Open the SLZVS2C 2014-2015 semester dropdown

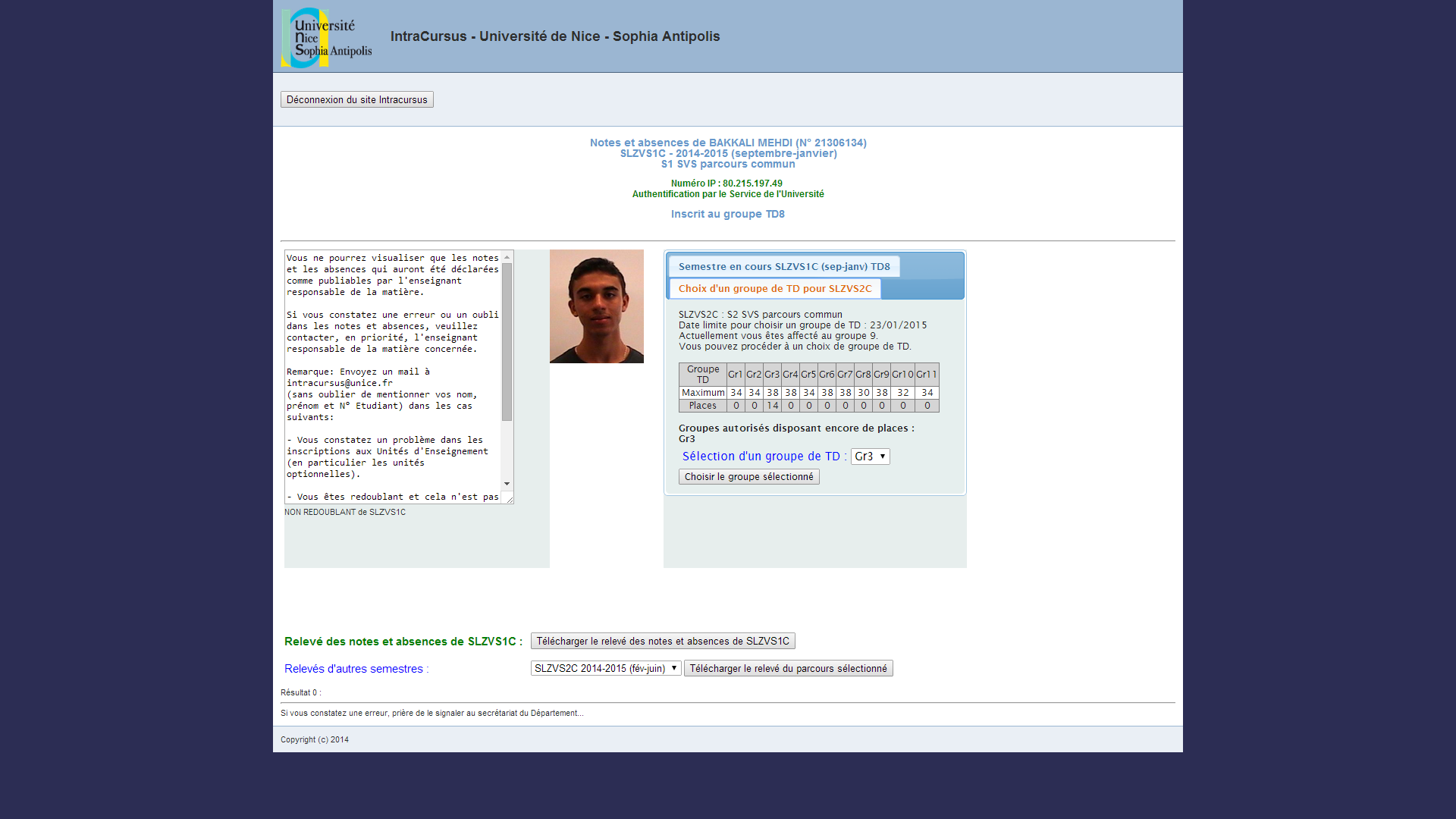click(x=606, y=668)
